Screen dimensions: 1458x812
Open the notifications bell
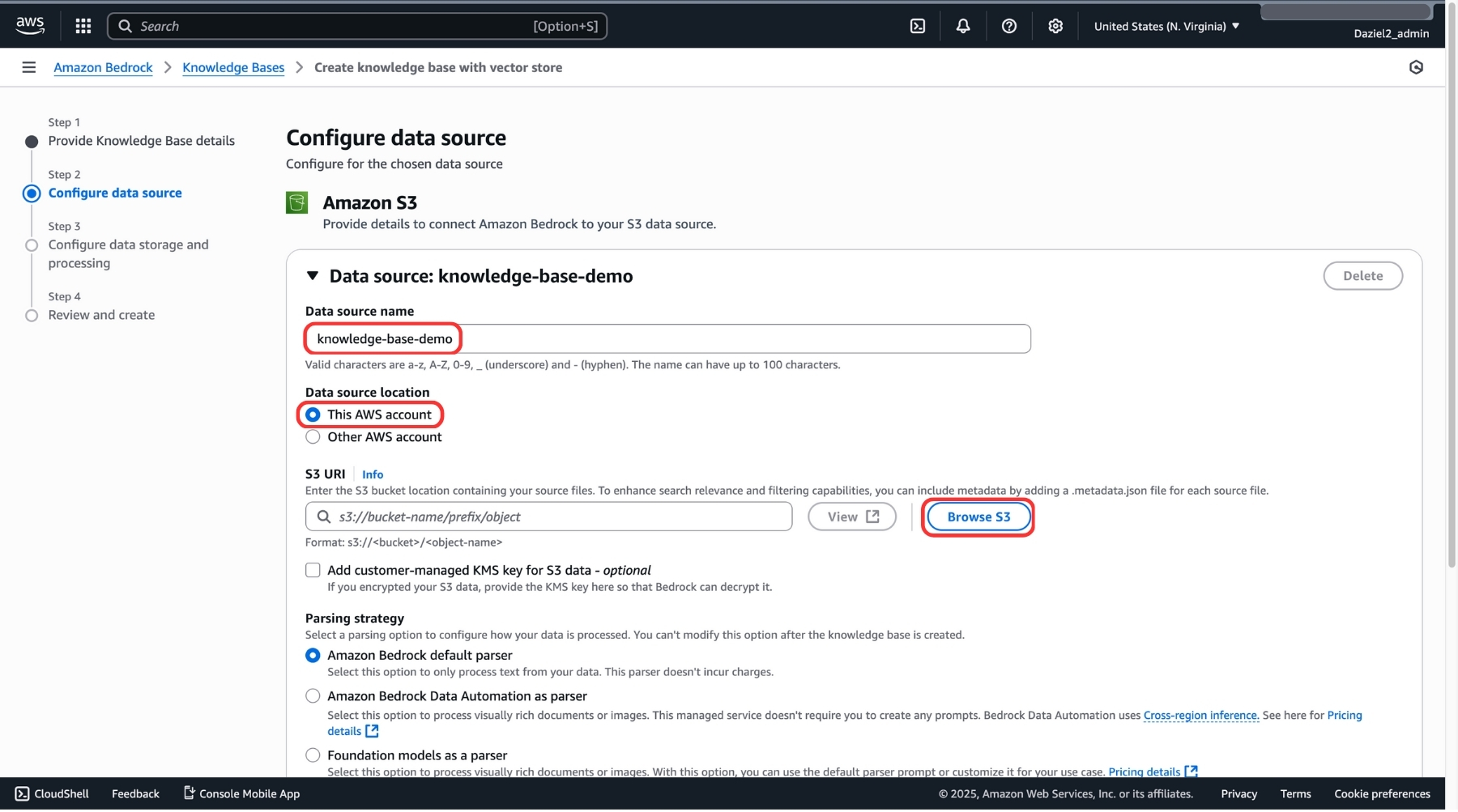[x=962, y=26]
